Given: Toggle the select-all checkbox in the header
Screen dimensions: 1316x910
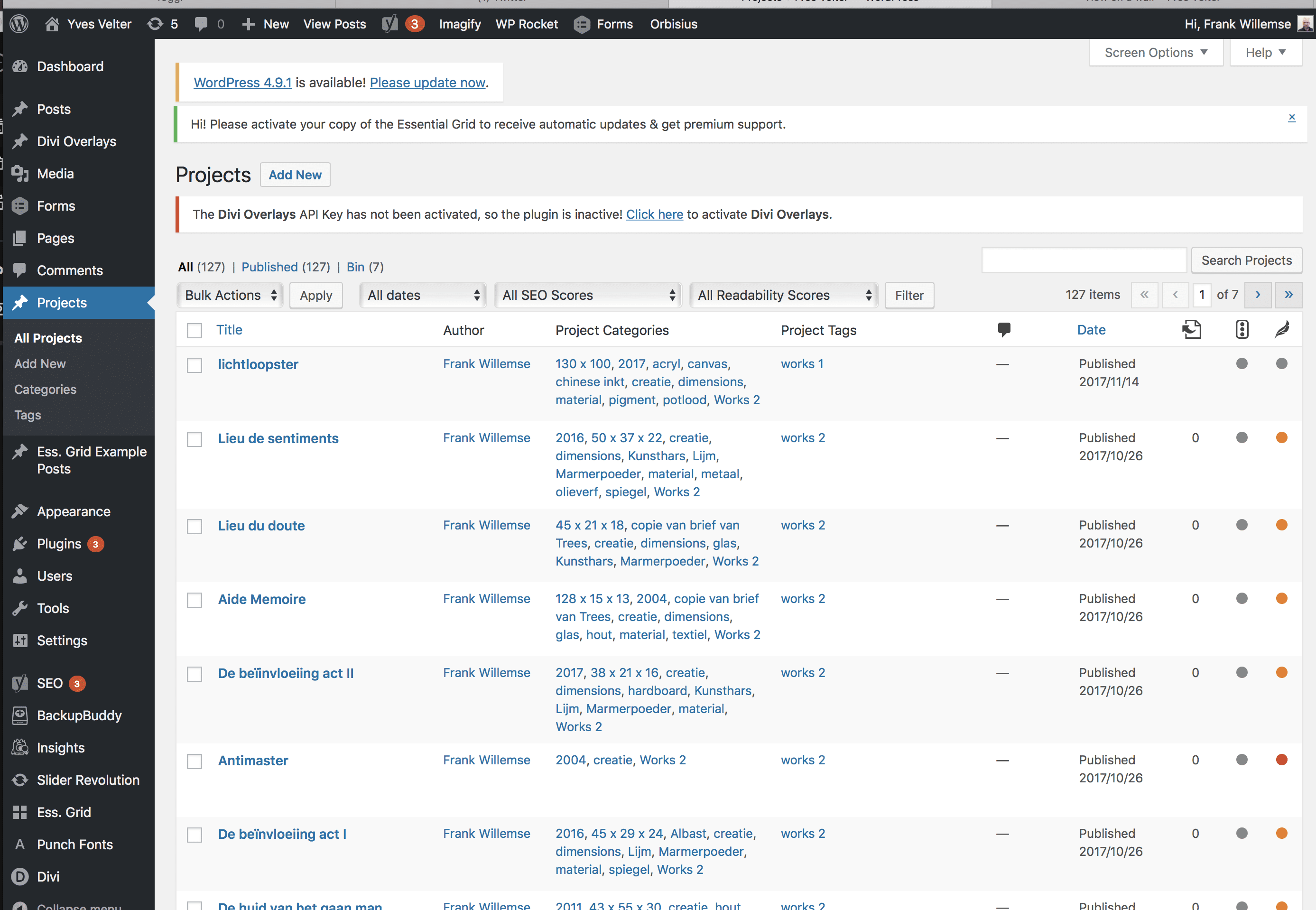Looking at the screenshot, I should tap(195, 330).
